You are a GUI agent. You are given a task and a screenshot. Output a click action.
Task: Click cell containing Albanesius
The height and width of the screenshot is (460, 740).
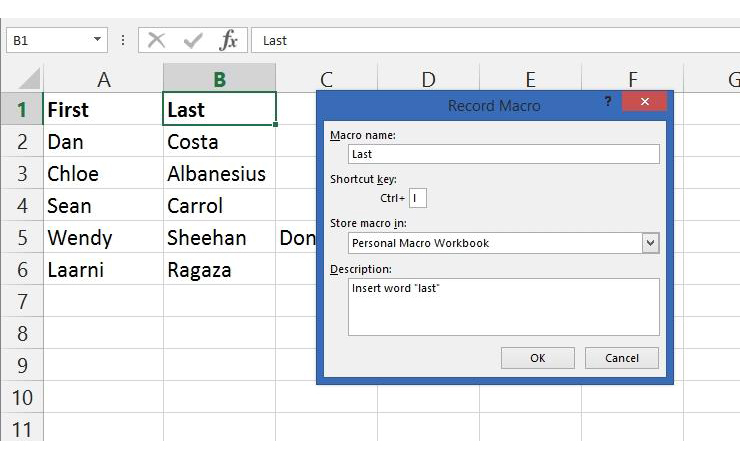tap(217, 174)
